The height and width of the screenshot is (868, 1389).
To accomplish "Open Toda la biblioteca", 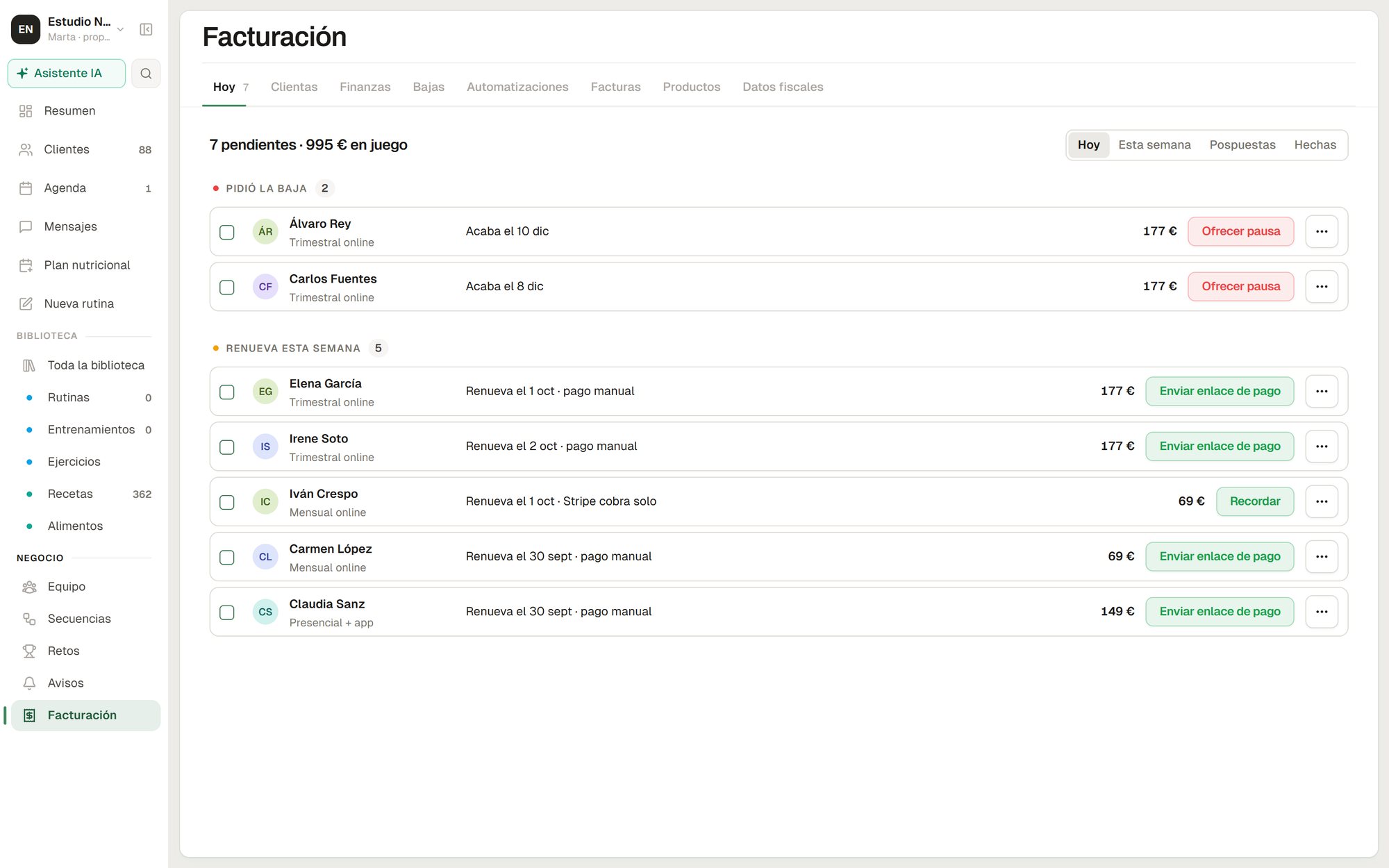I will click(85, 365).
